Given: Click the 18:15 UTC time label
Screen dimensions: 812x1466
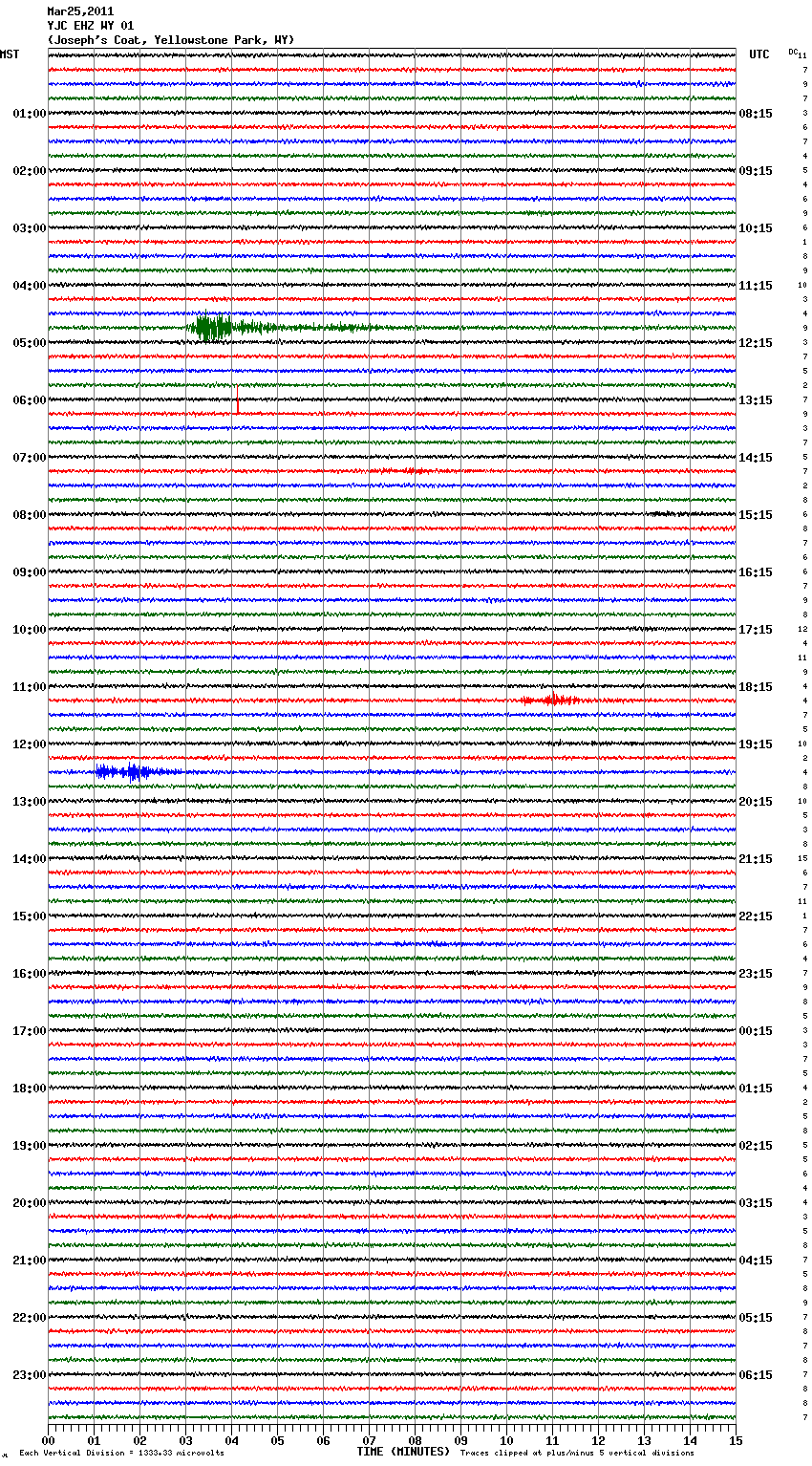Looking at the screenshot, I should coord(756,687).
